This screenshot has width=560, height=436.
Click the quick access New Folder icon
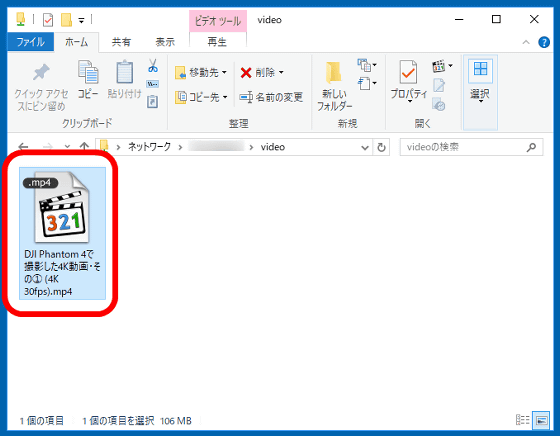point(66,20)
